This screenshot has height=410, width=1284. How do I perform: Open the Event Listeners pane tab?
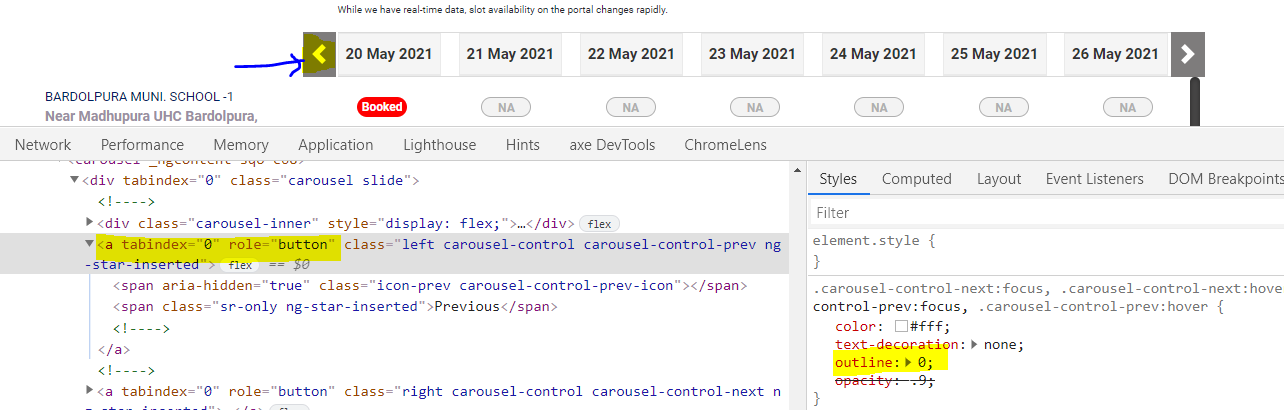pos(1095,179)
